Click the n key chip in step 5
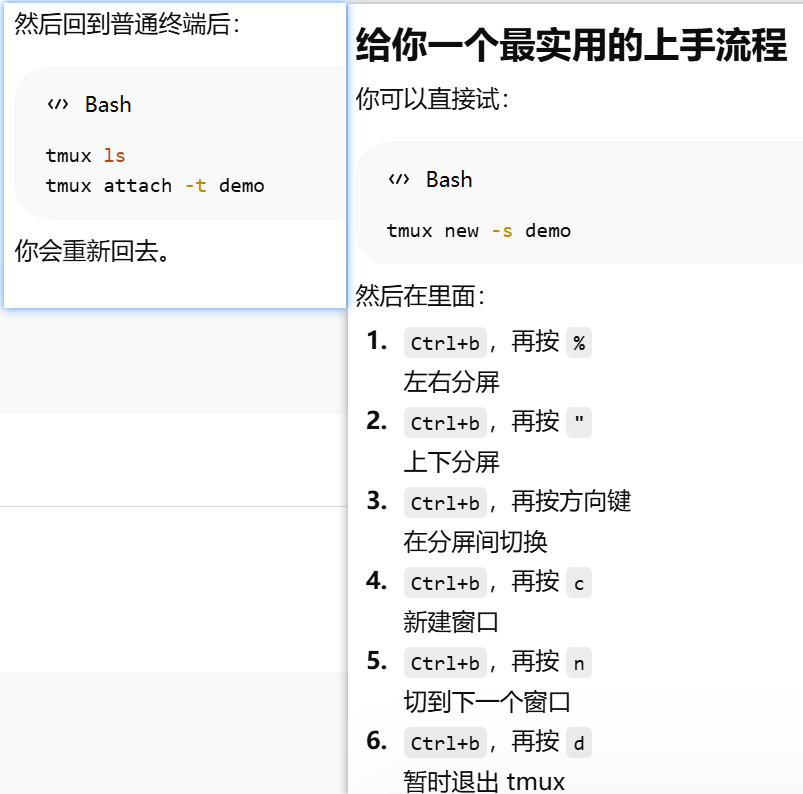This screenshot has width=803, height=794. click(x=579, y=662)
